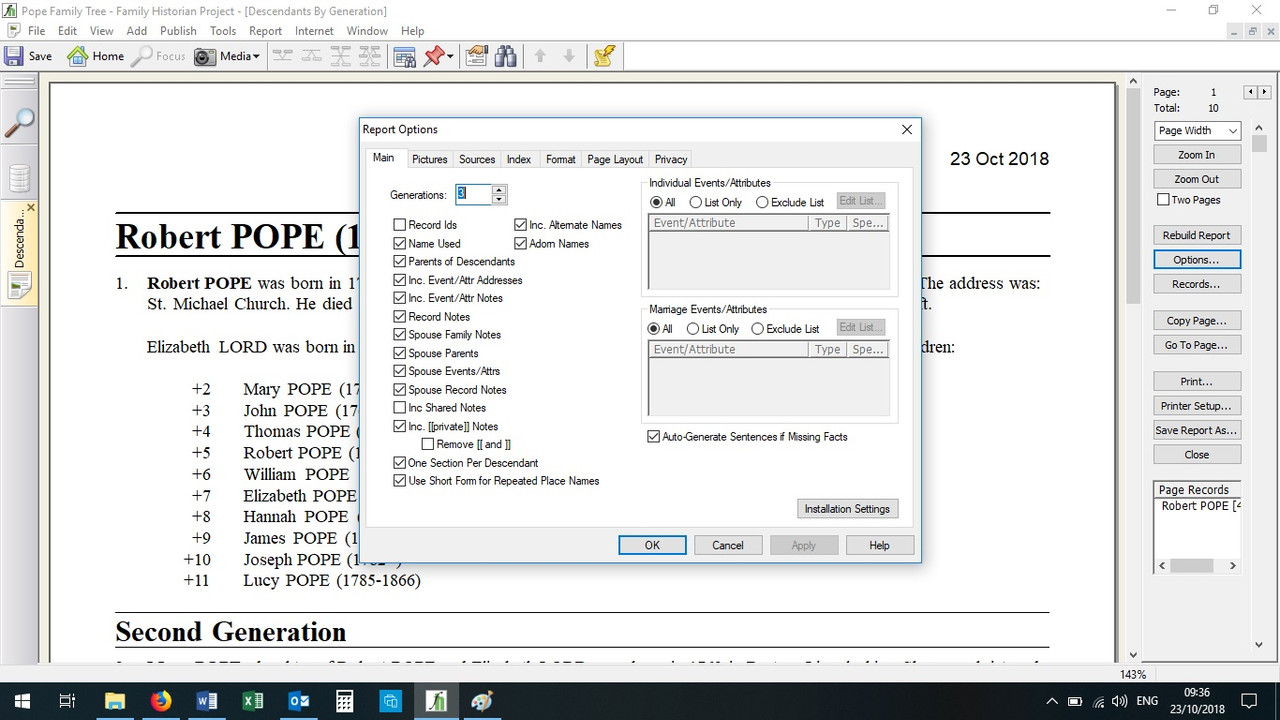Open the magnifying glass sidebar tab
Viewport: 1280px width, 720px height.
19,123
